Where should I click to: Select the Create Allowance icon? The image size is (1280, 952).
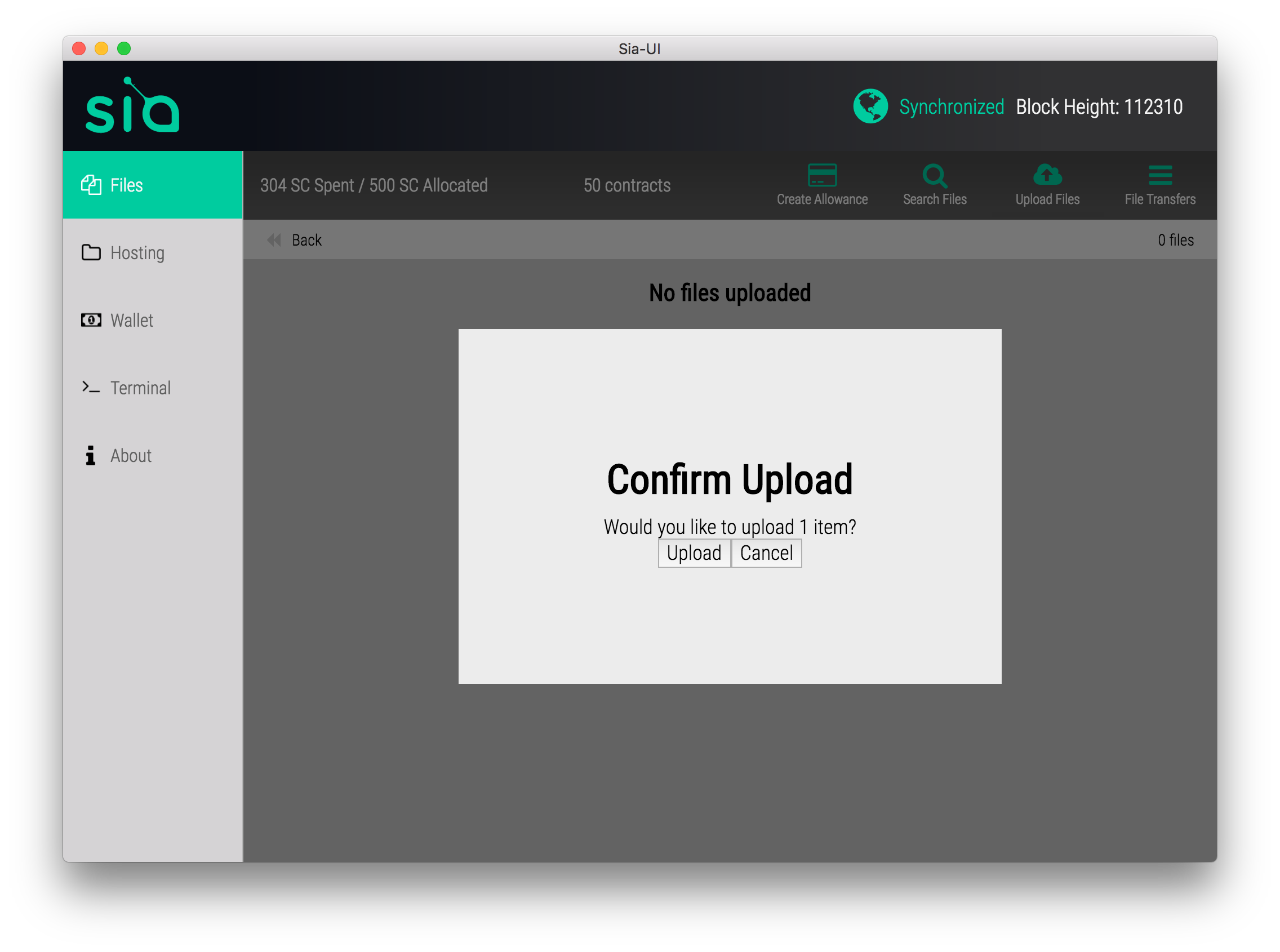(823, 176)
